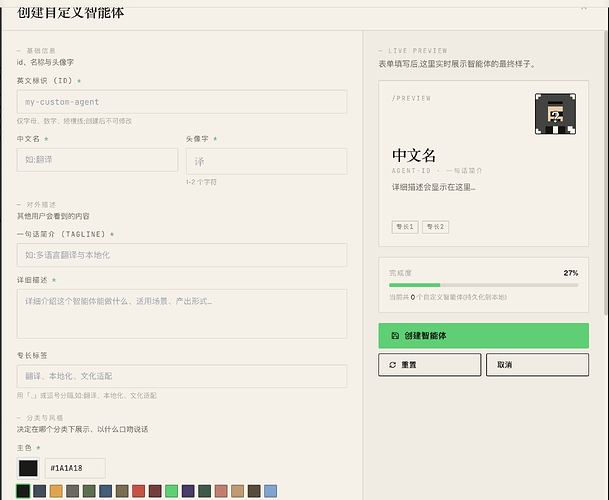Focus the 英文标识 ID field with my-custom-agent placeholder

[x=182, y=102]
